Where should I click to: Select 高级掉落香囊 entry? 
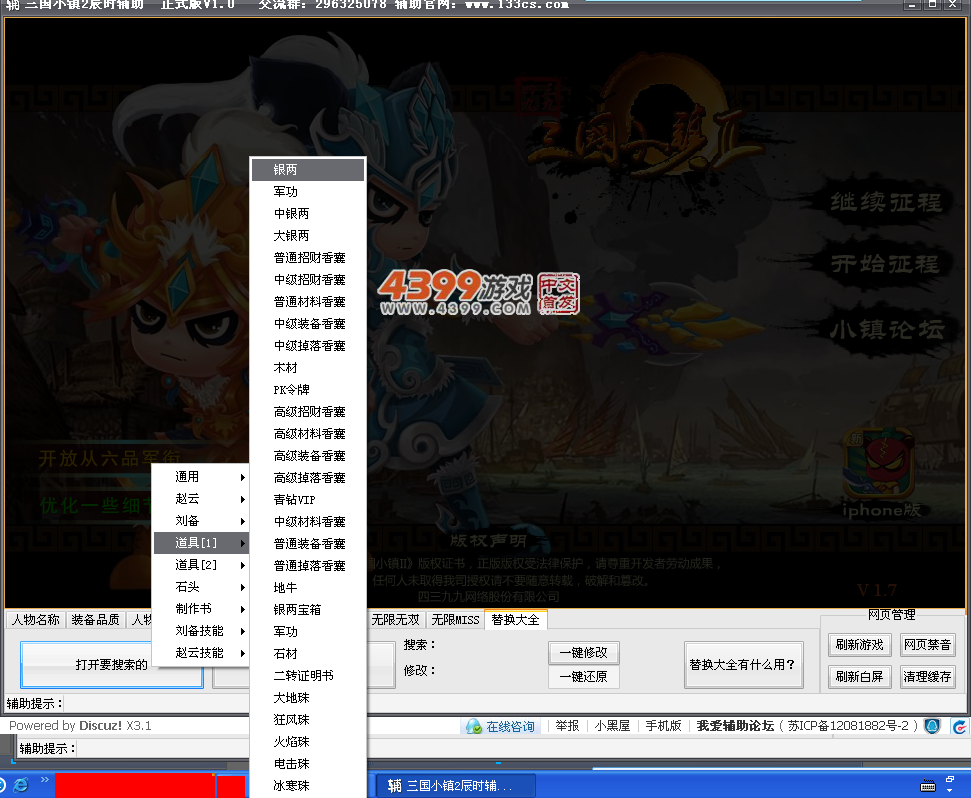pos(308,477)
